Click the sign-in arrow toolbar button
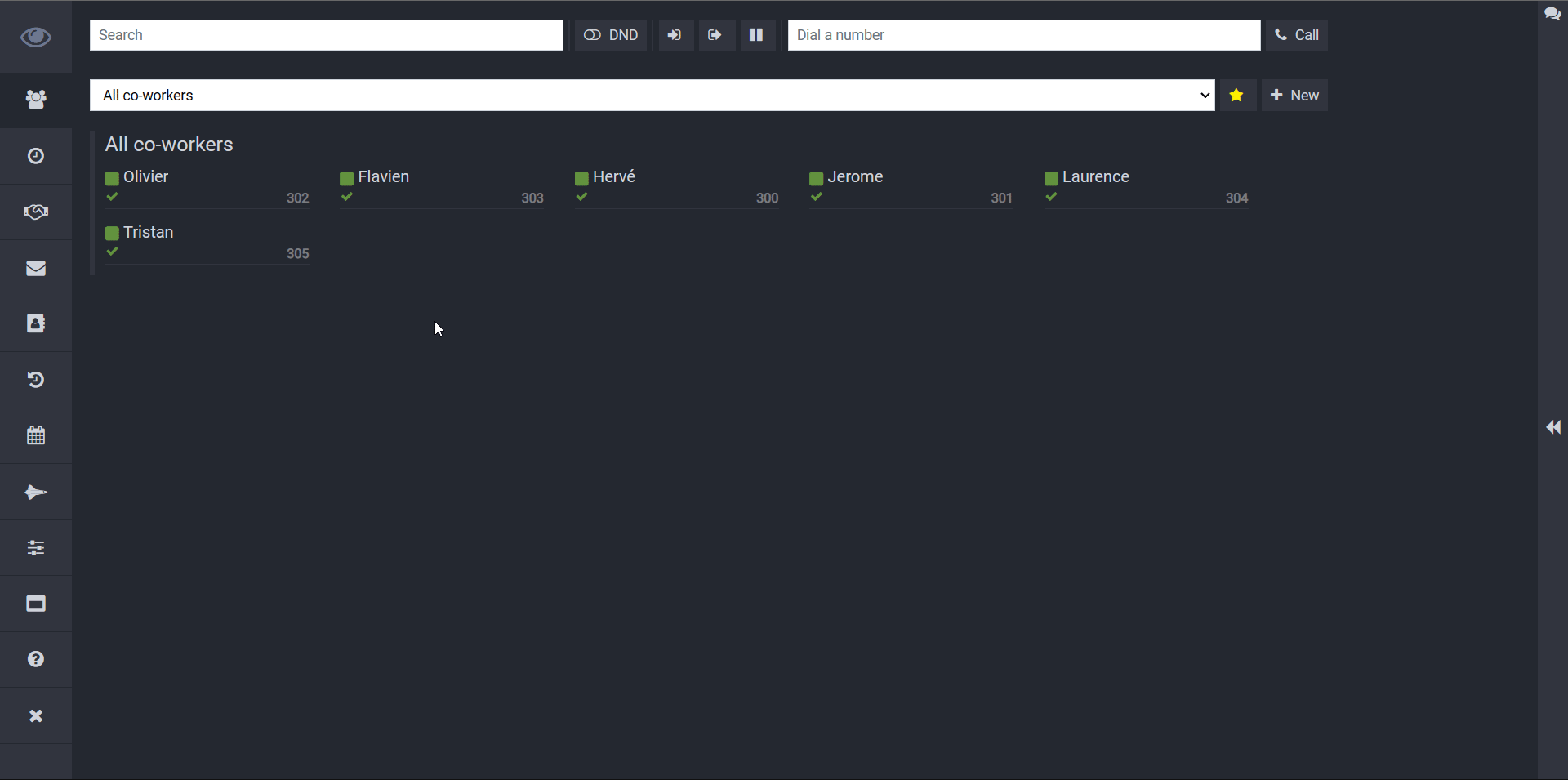 click(675, 35)
